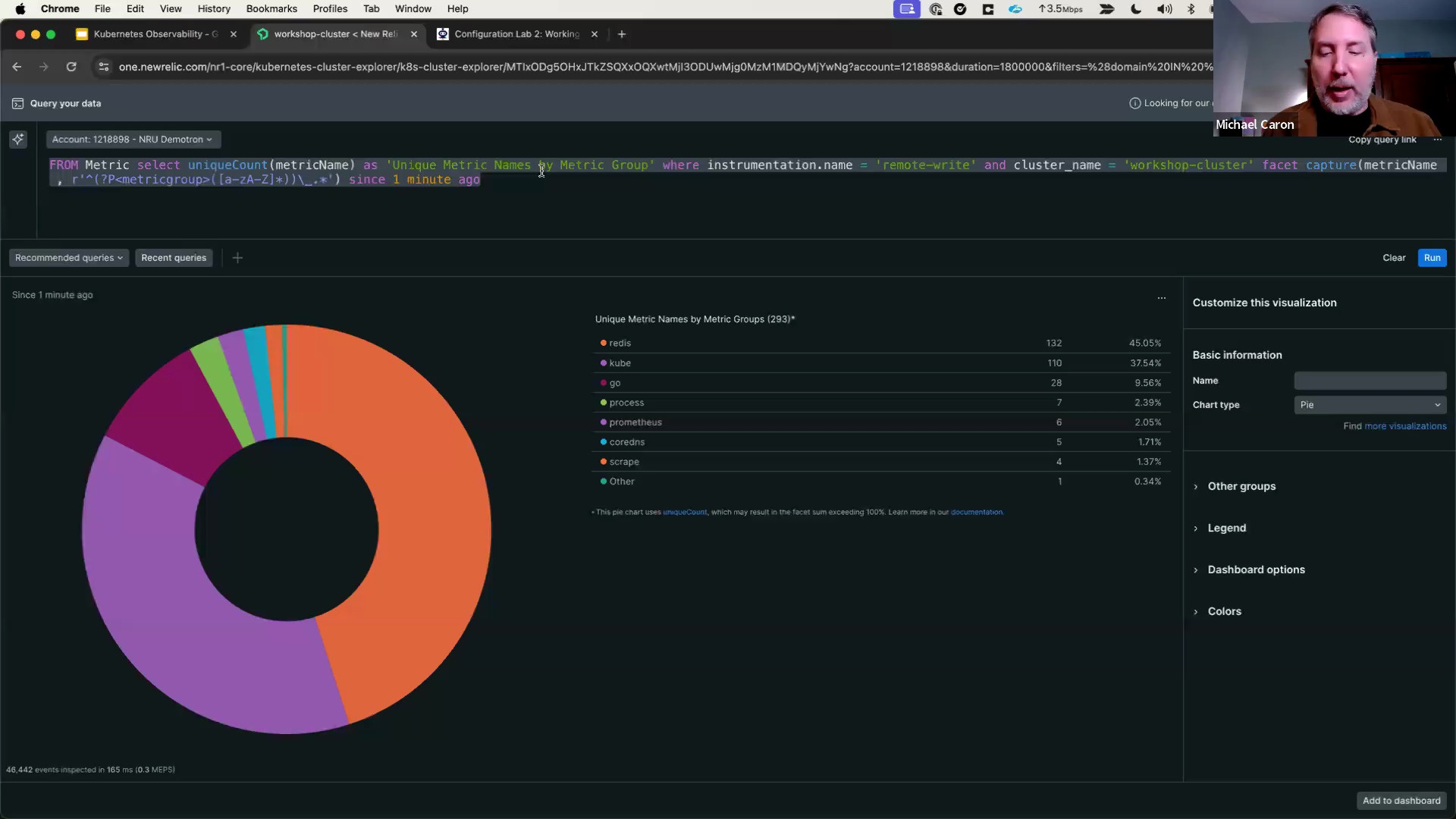The height and width of the screenshot is (819, 1456).
Task: Click the screen share icon in menu bar
Action: (906, 9)
